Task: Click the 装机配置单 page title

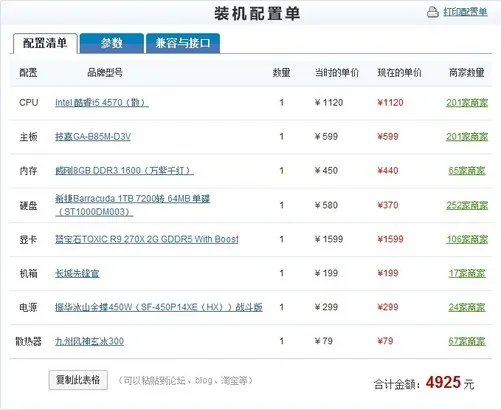Action: tap(257, 14)
